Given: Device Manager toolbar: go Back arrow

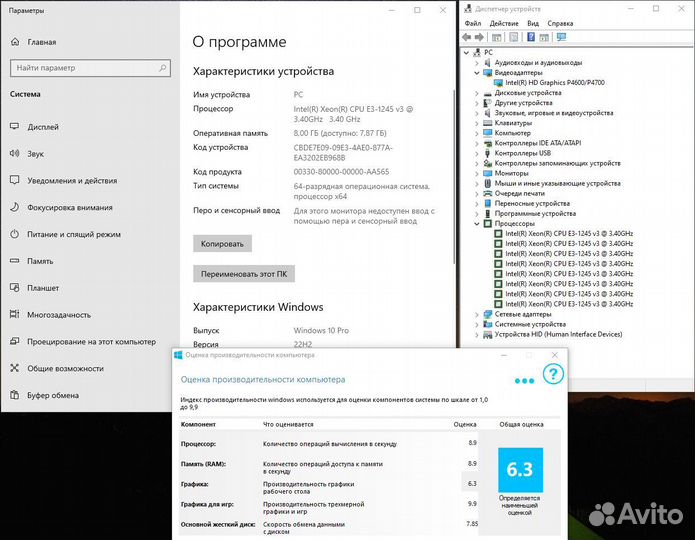Looking at the screenshot, I should [466, 37].
